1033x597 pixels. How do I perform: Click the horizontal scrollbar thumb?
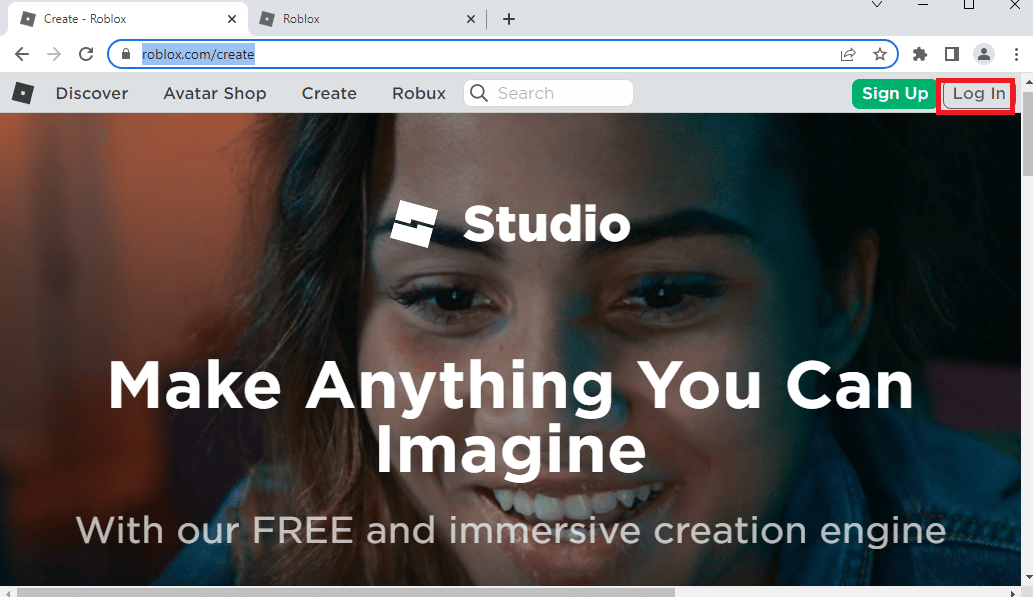click(x=345, y=592)
